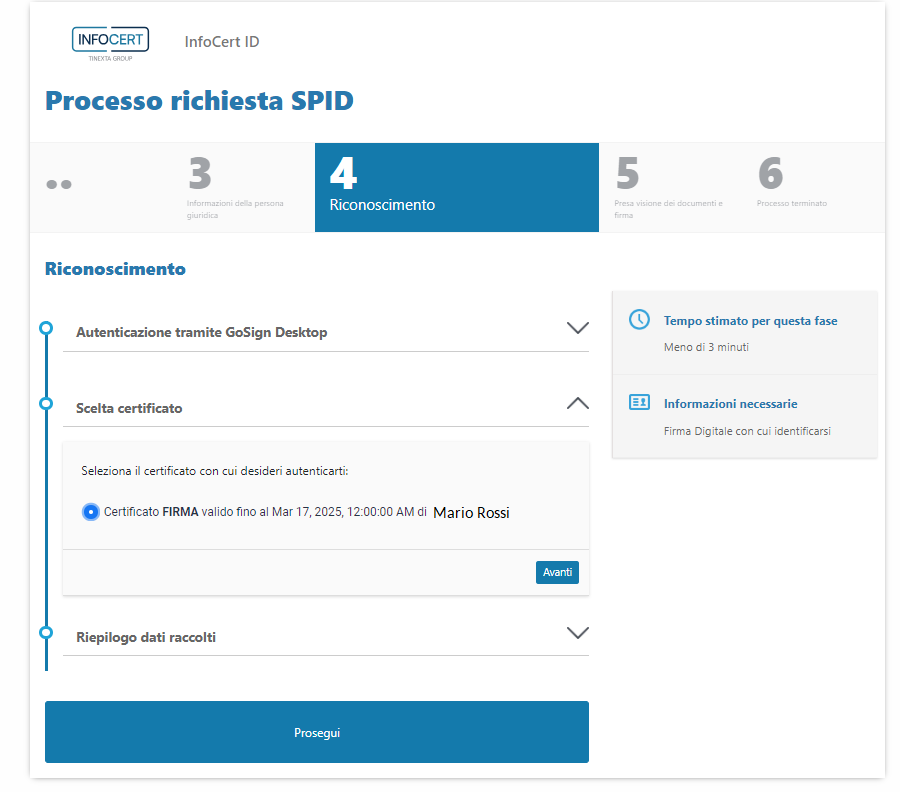The image size is (900, 792).
Task: Click the InfoCert ID header text
Action: point(222,42)
